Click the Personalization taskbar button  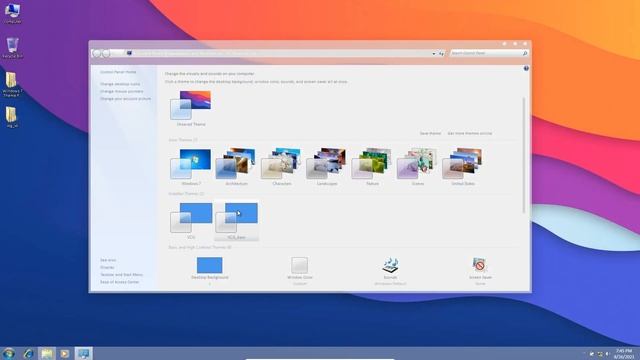84,353
